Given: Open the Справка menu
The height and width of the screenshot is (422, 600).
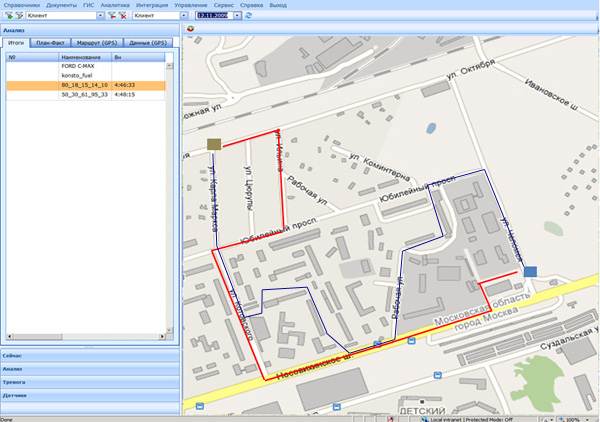Looking at the screenshot, I should [x=251, y=5].
